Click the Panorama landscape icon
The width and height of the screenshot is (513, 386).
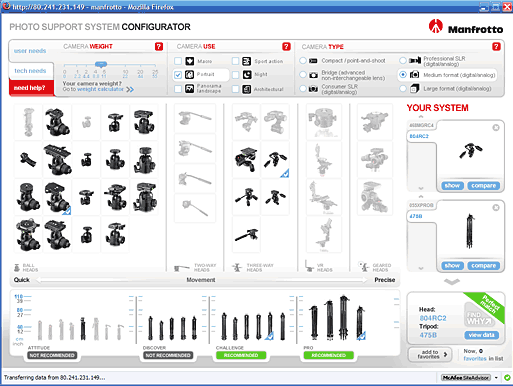pos(190,89)
